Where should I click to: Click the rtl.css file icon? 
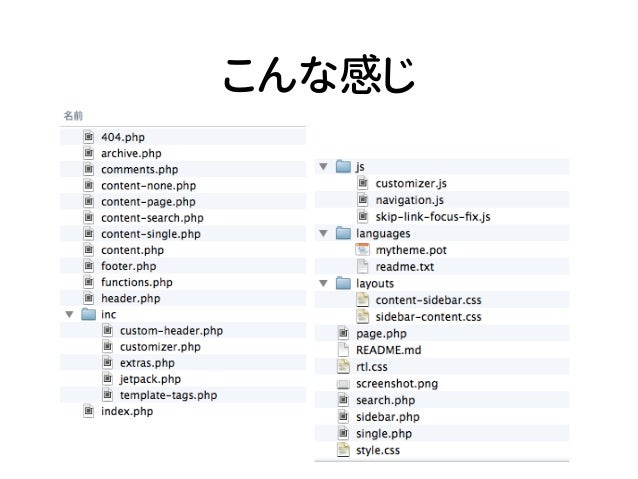343,367
